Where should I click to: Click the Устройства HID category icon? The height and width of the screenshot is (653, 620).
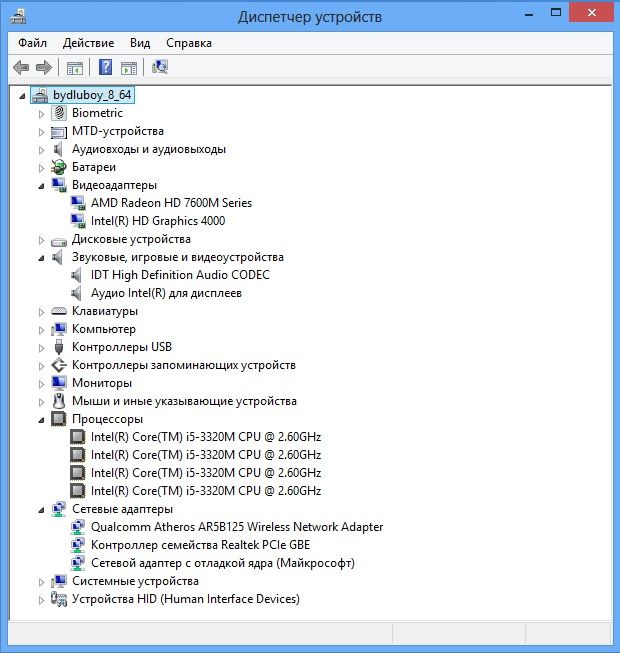tap(59, 599)
